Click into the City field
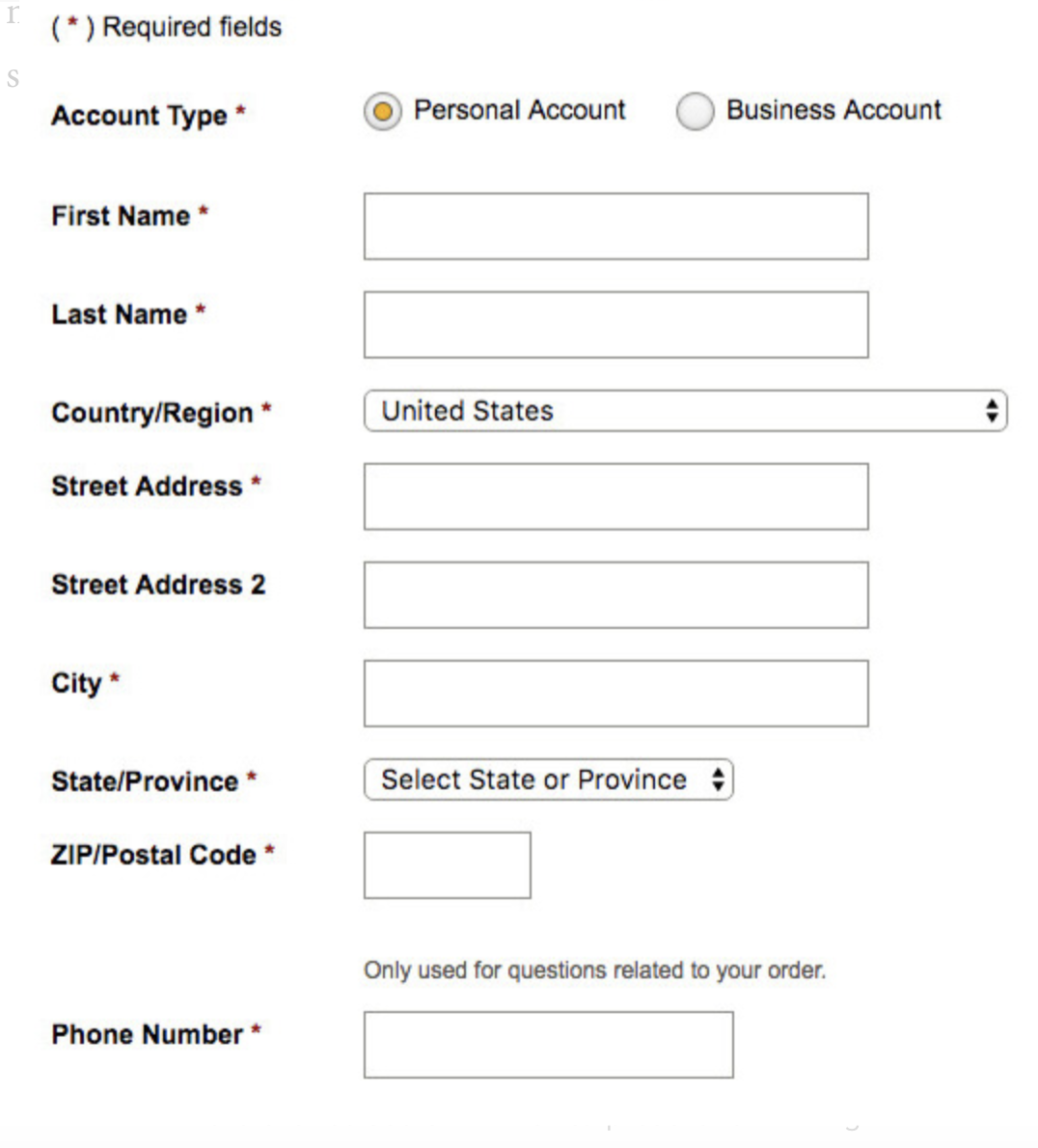The height and width of the screenshot is (1148, 1038). point(615,692)
